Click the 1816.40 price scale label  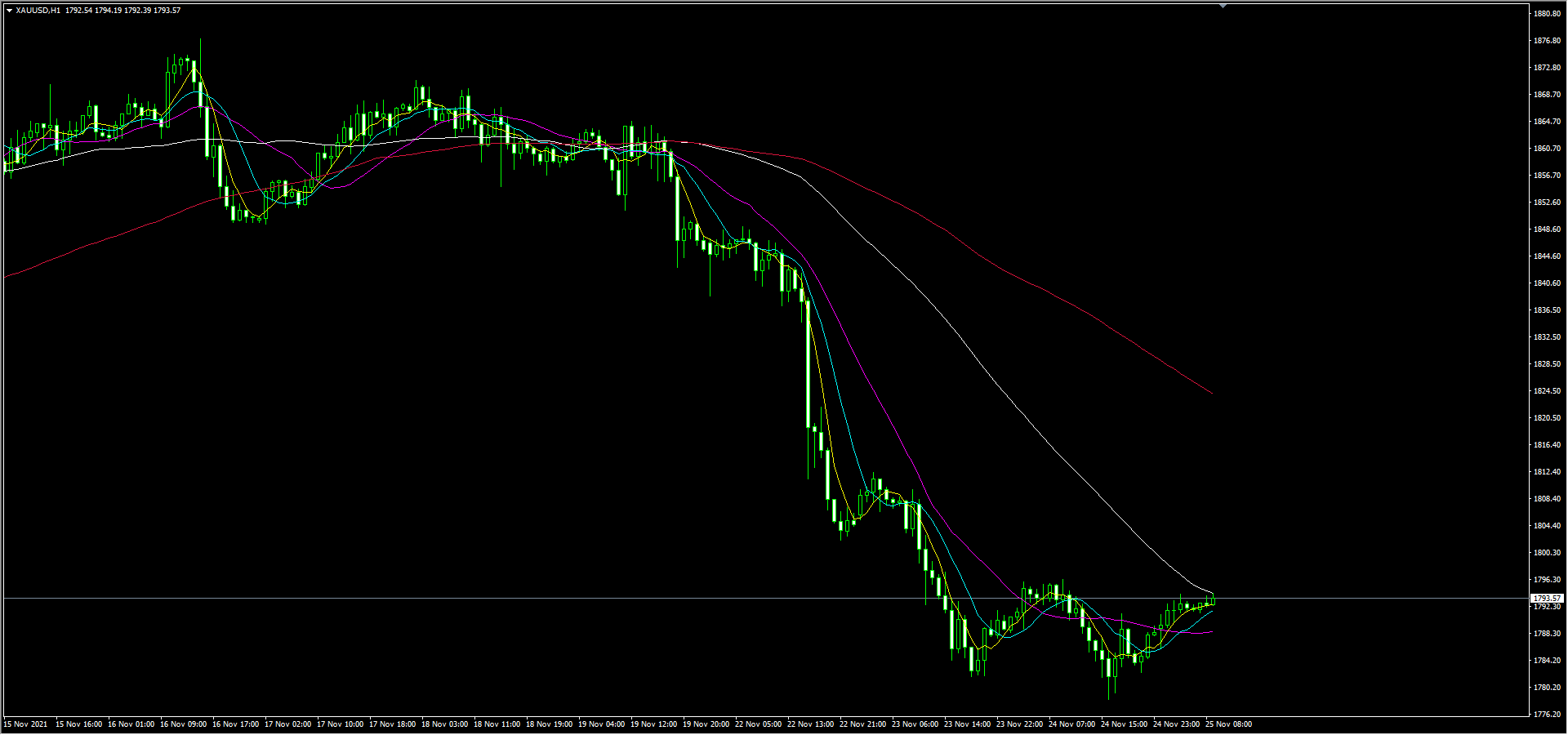tap(1547, 445)
